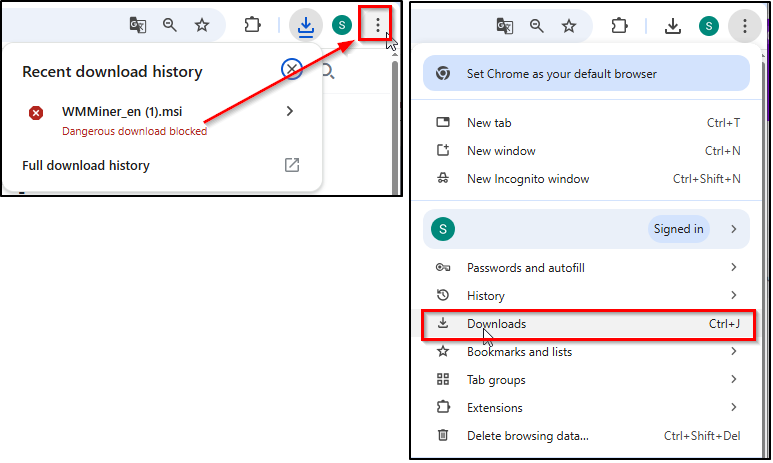Viewport: 773px width, 463px height.
Task: Bookmark this page with the star in the left window
Action: click(x=202, y=25)
